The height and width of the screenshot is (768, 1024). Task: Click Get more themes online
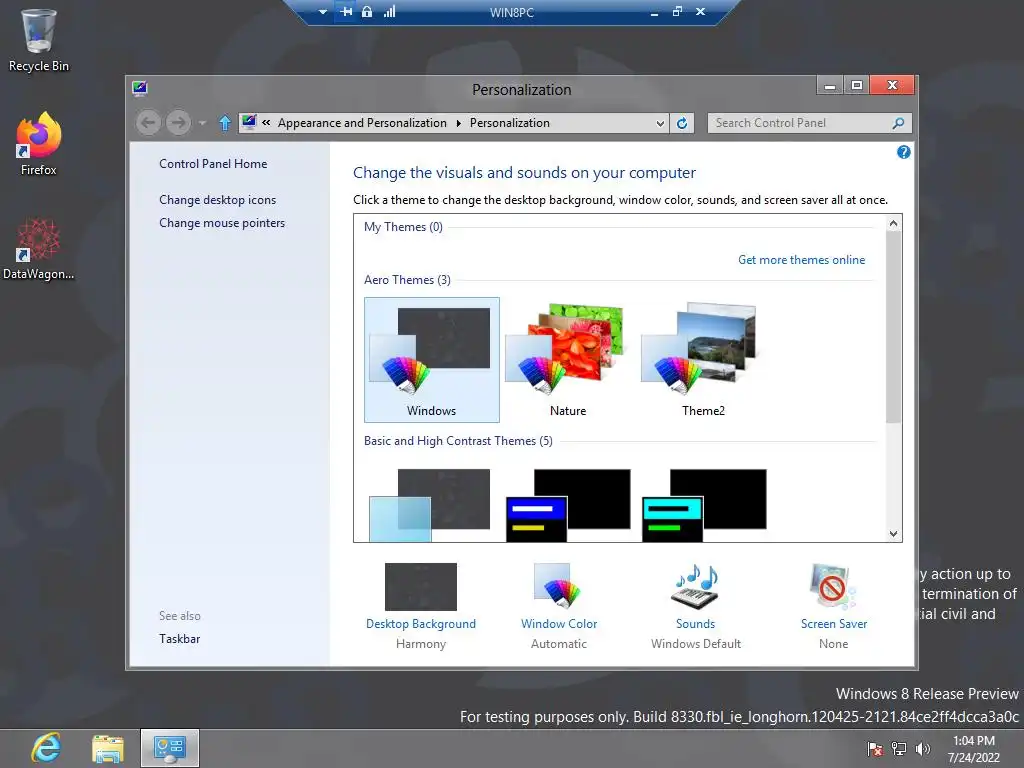[801, 260]
